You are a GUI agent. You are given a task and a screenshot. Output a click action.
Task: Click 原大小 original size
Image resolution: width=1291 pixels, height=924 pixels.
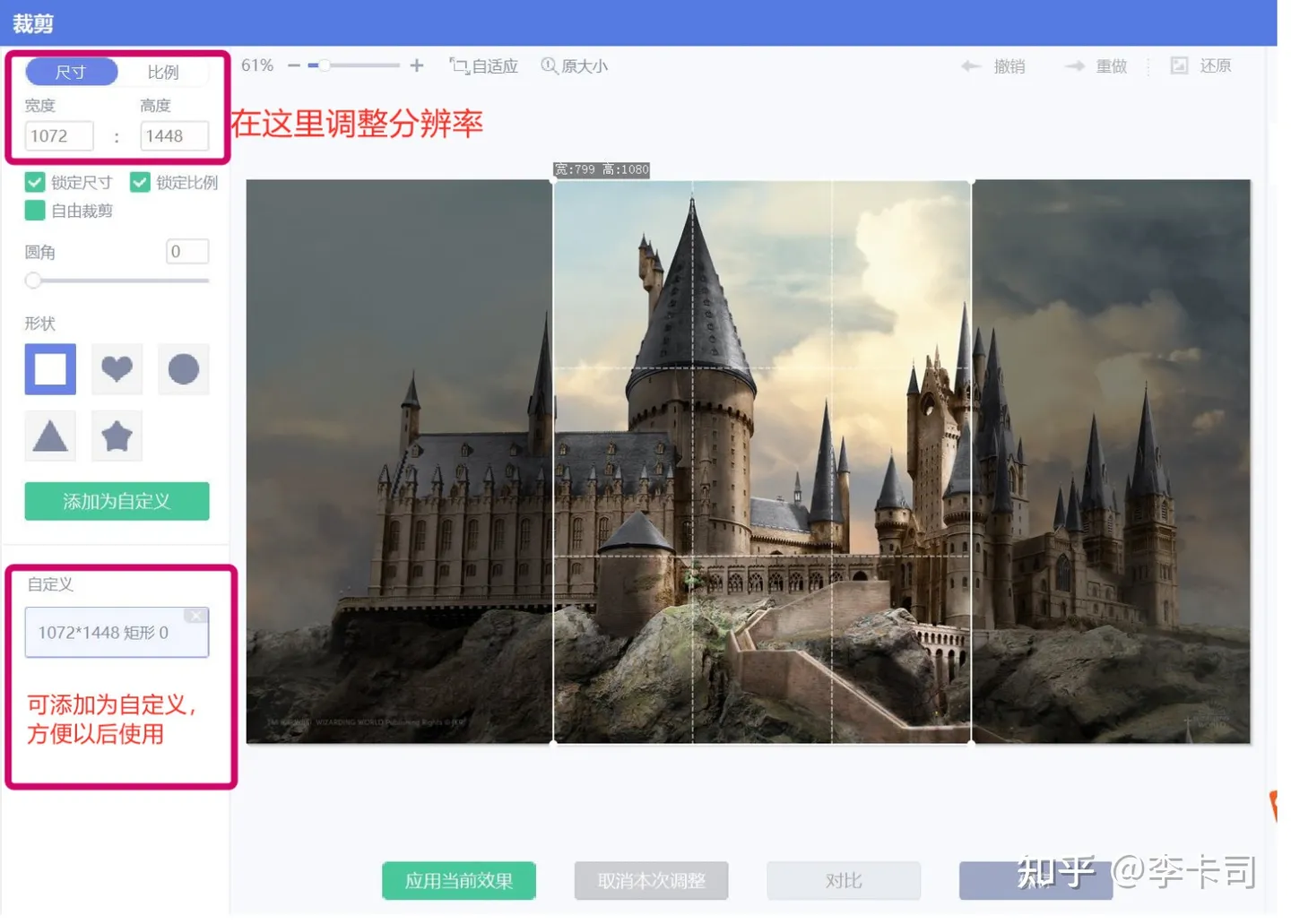(575, 66)
